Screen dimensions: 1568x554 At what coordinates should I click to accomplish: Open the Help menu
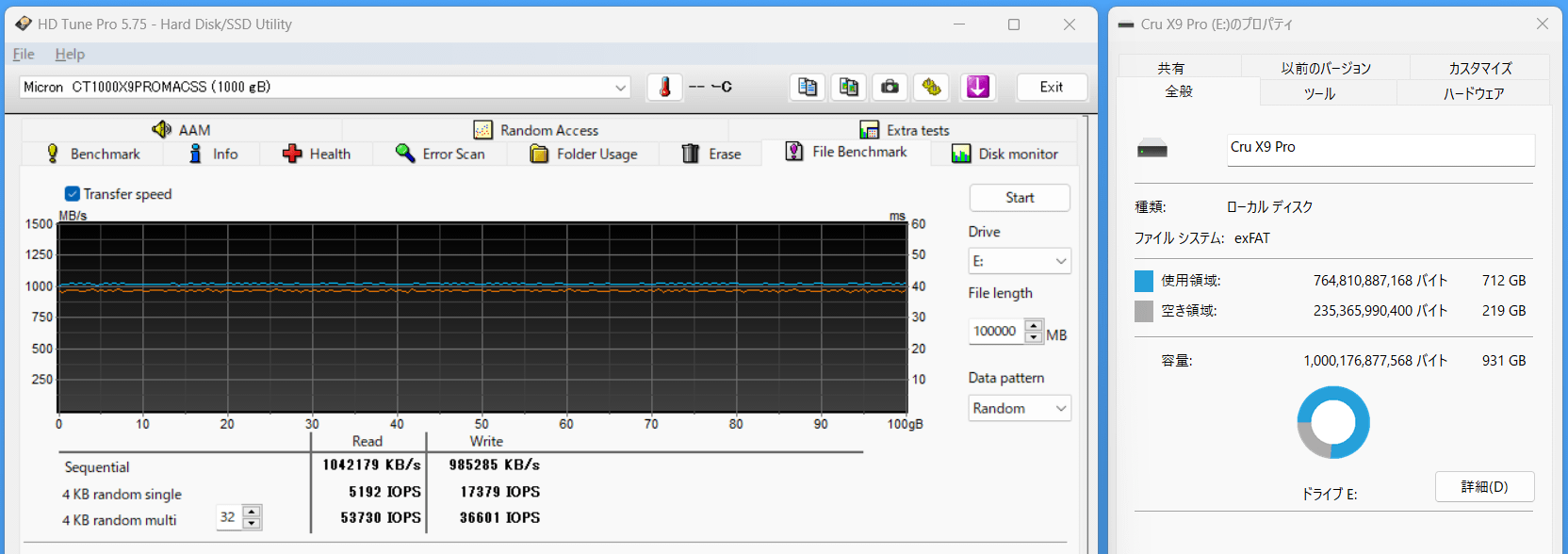coord(70,54)
